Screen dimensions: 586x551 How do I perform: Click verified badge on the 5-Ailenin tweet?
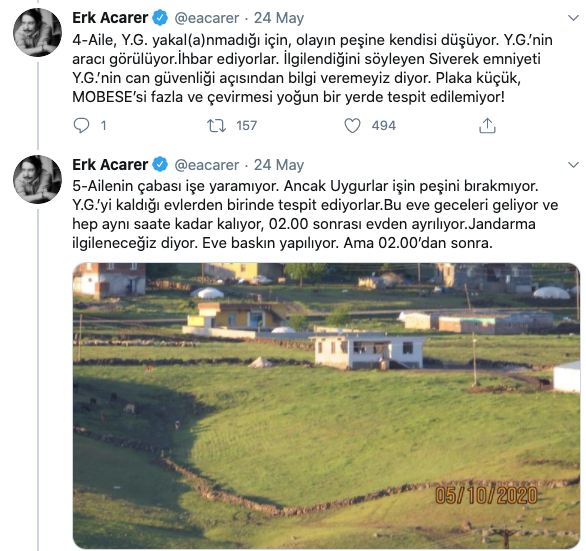point(160,165)
